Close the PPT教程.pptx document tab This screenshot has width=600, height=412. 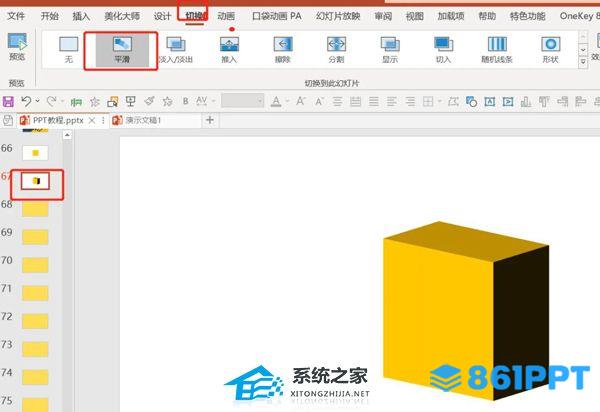pyautogui.click(x=92, y=120)
